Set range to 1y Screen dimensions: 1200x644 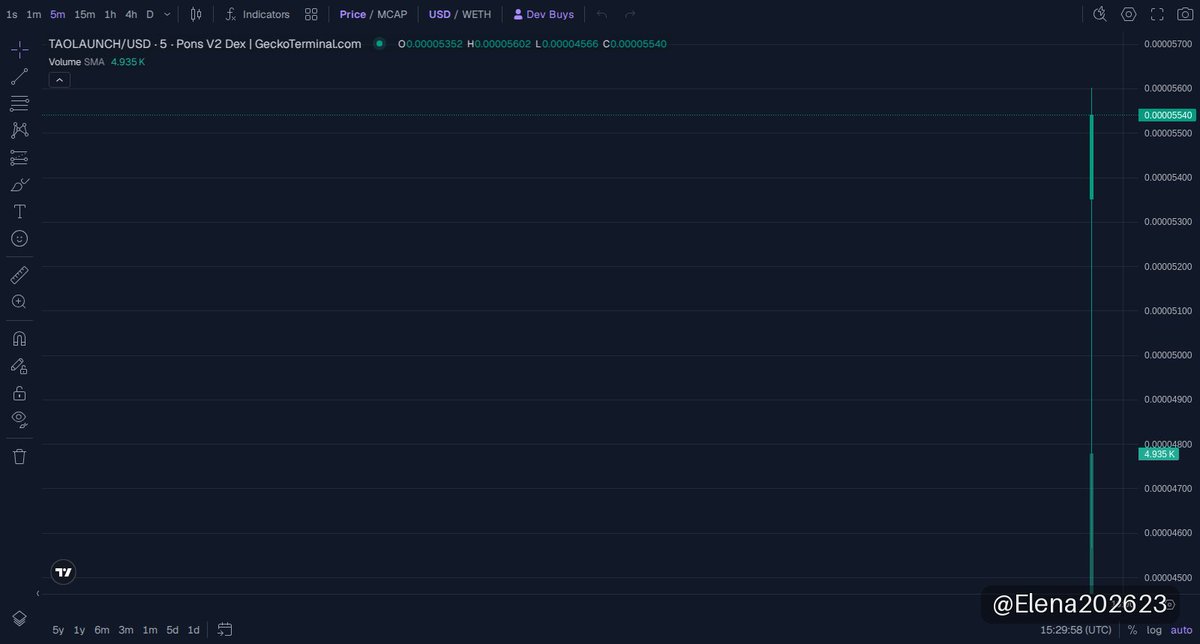80,630
